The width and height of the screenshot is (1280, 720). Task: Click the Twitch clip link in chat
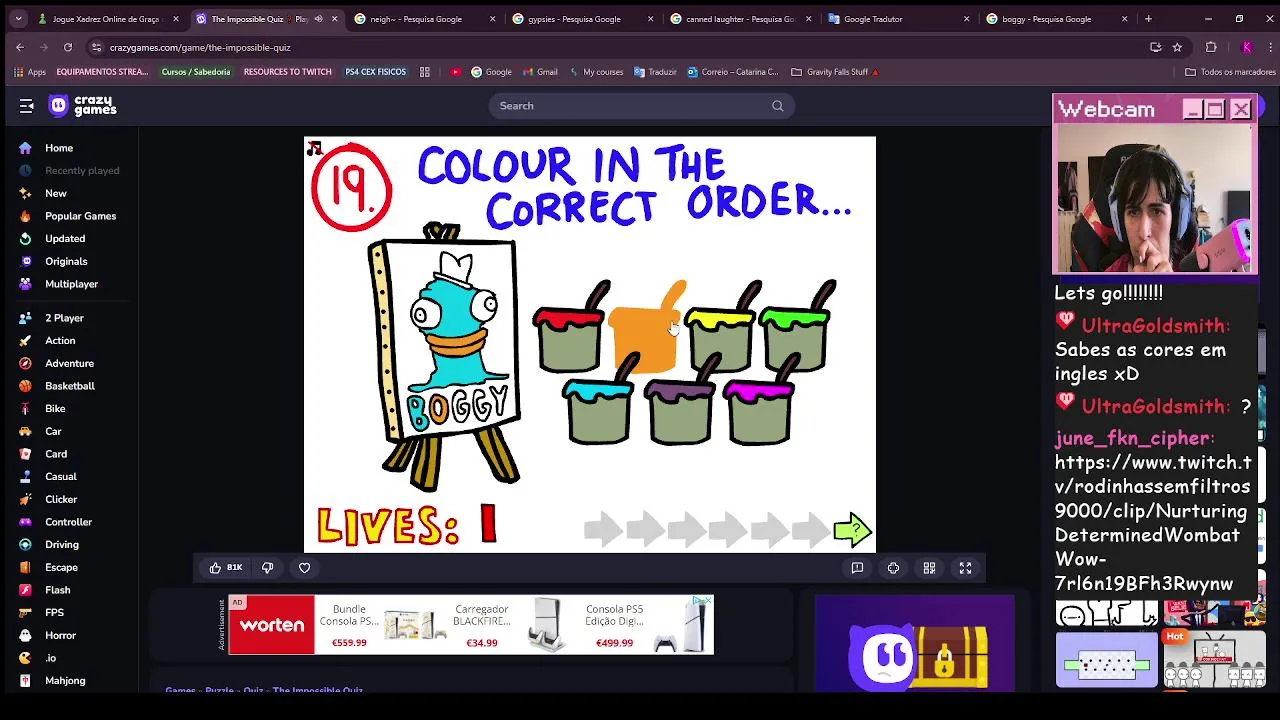point(1153,523)
